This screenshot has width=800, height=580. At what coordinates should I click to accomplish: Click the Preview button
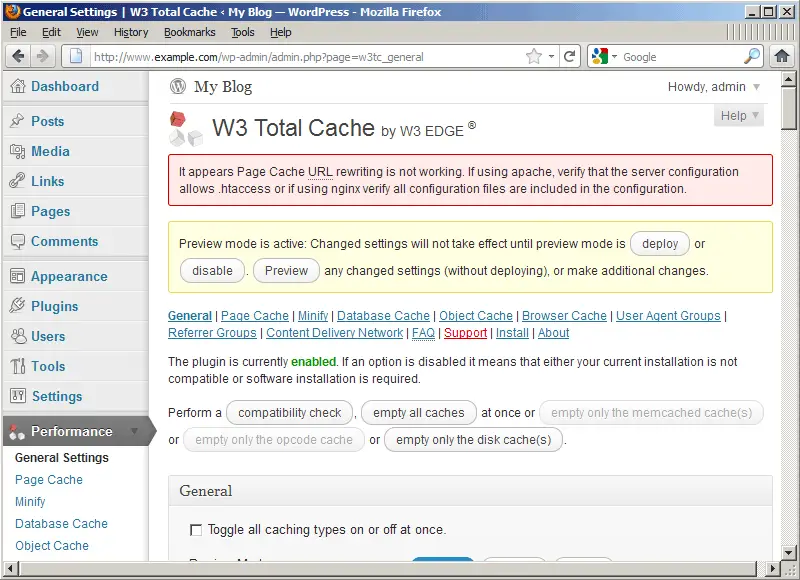(x=286, y=271)
